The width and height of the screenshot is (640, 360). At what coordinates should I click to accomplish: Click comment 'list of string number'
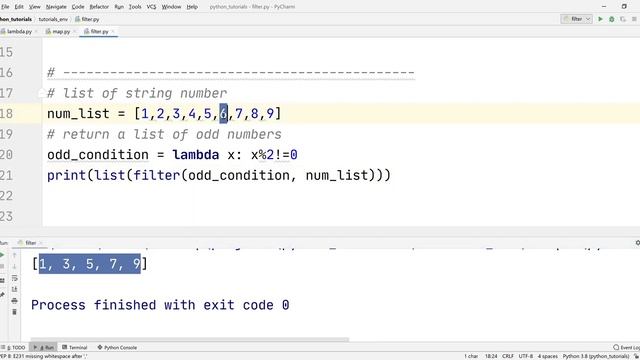pyautogui.click(x=145, y=93)
